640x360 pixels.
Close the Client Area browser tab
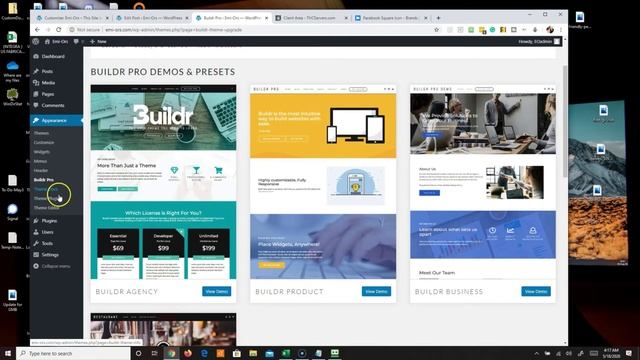(346, 18)
